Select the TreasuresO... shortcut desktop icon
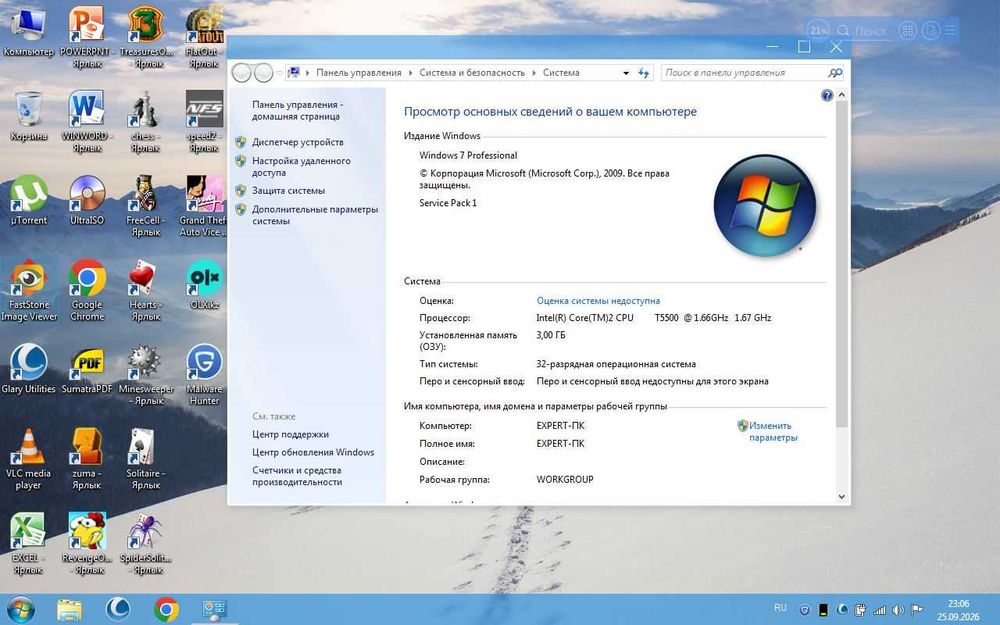The width and height of the screenshot is (1000, 625). pyautogui.click(x=145, y=36)
